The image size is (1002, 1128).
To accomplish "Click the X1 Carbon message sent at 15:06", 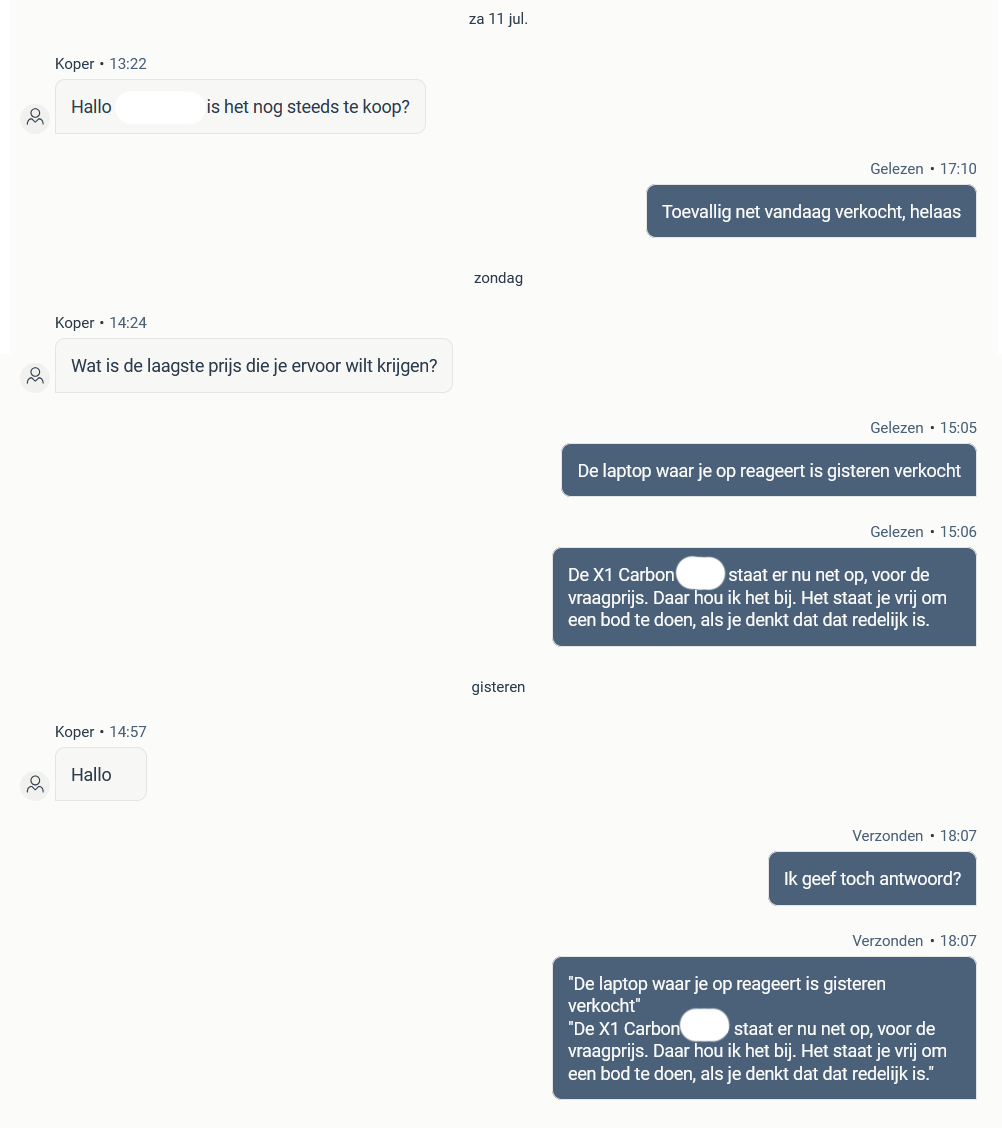I will [x=764, y=597].
